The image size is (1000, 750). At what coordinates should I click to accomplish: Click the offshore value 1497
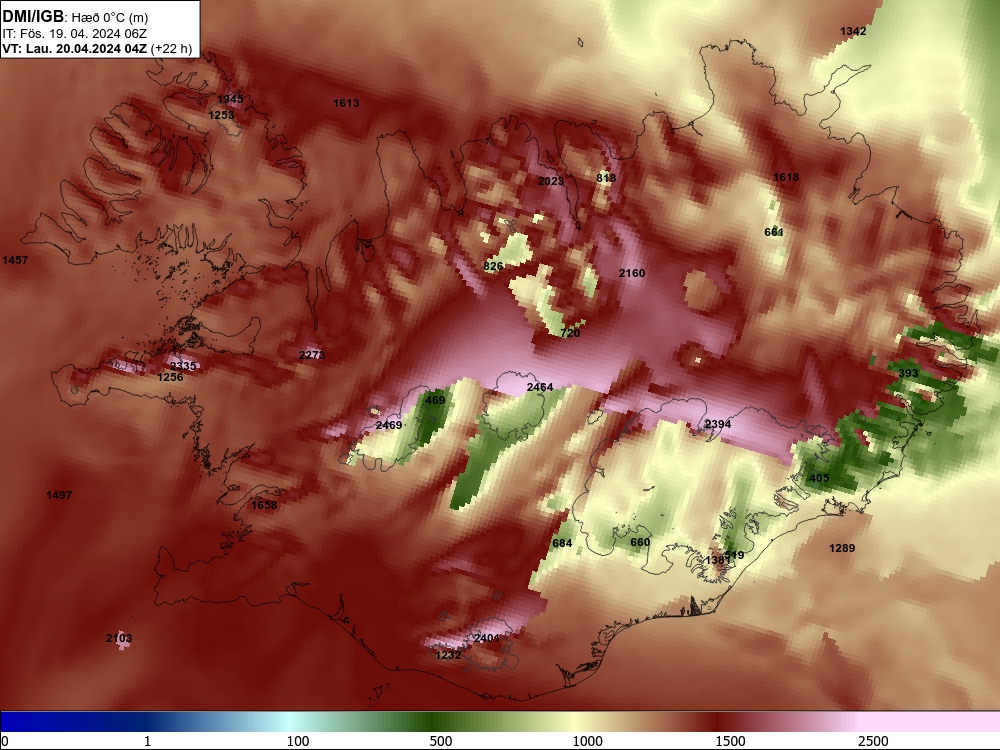point(59,495)
